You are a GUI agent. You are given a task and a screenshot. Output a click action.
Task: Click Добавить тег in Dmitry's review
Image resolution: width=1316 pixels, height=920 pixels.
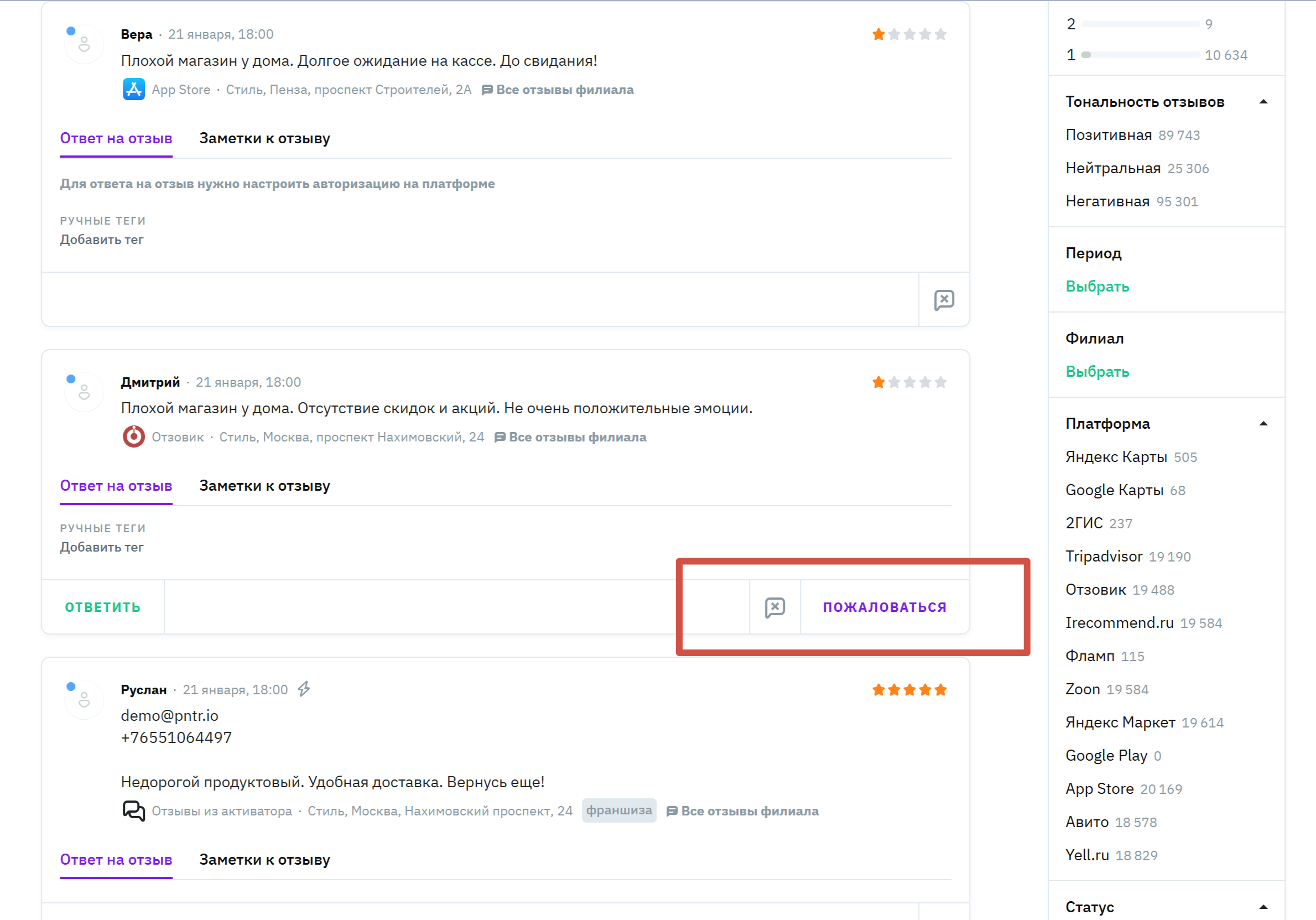101,548
